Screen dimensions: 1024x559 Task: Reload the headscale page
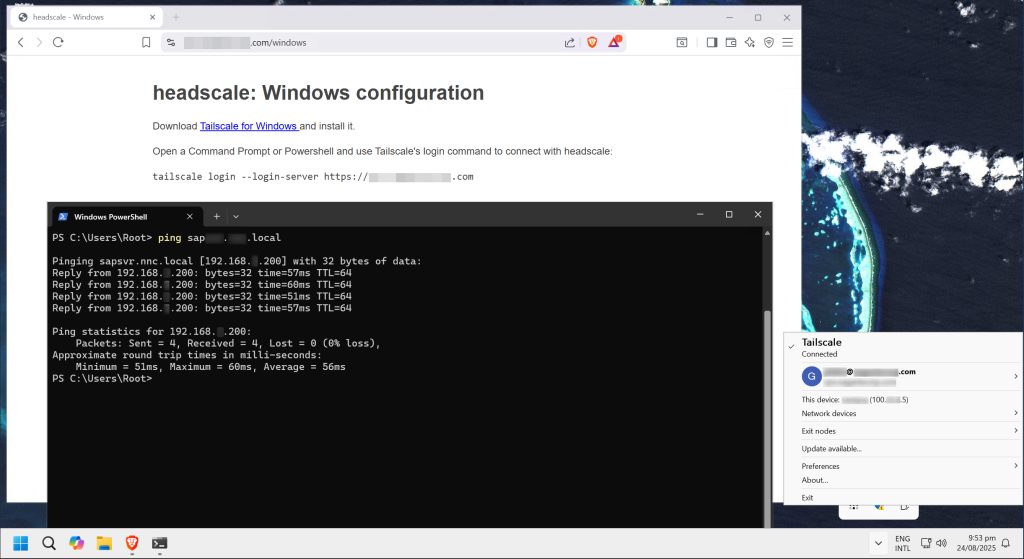58,42
